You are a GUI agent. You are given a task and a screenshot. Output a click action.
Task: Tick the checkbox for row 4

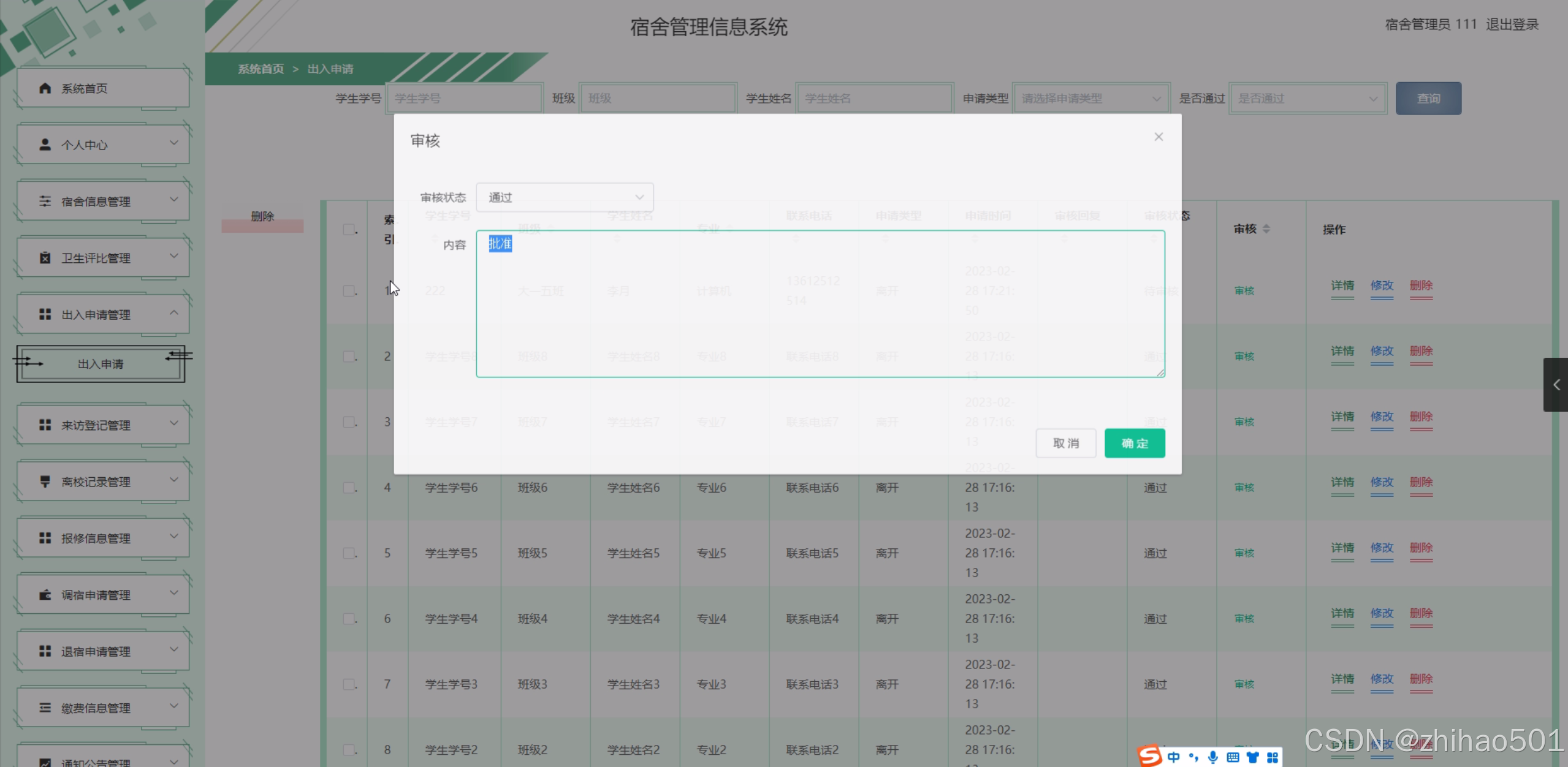pyautogui.click(x=349, y=488)
